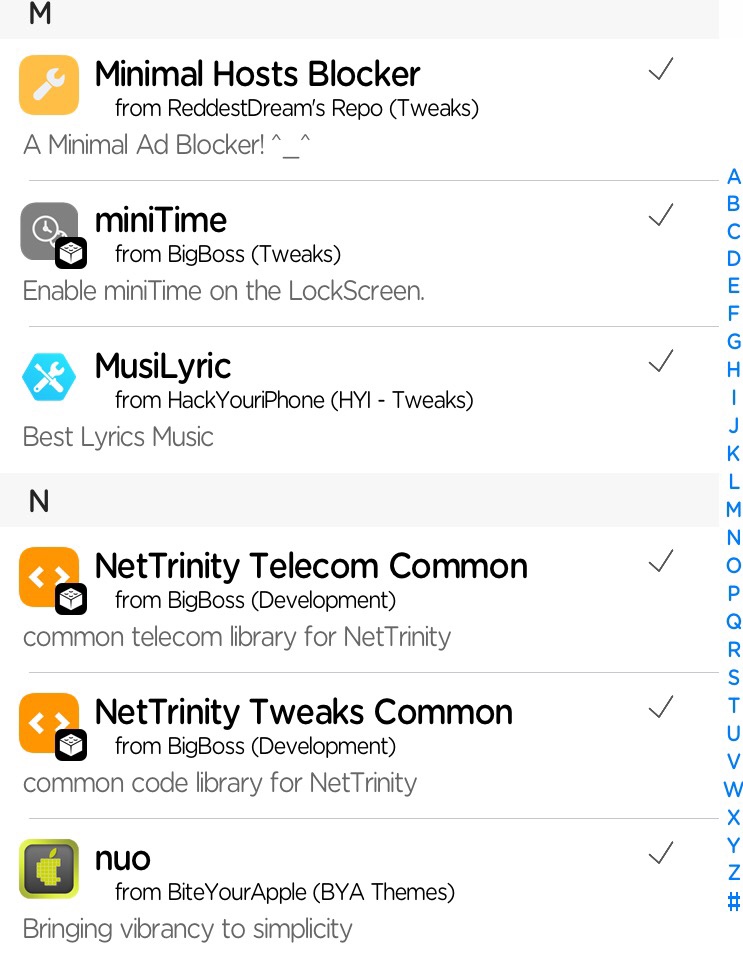743x964 pixels.
Task: Open NetTrinity Tweaks Common package title
Action: tap(303, 712)
